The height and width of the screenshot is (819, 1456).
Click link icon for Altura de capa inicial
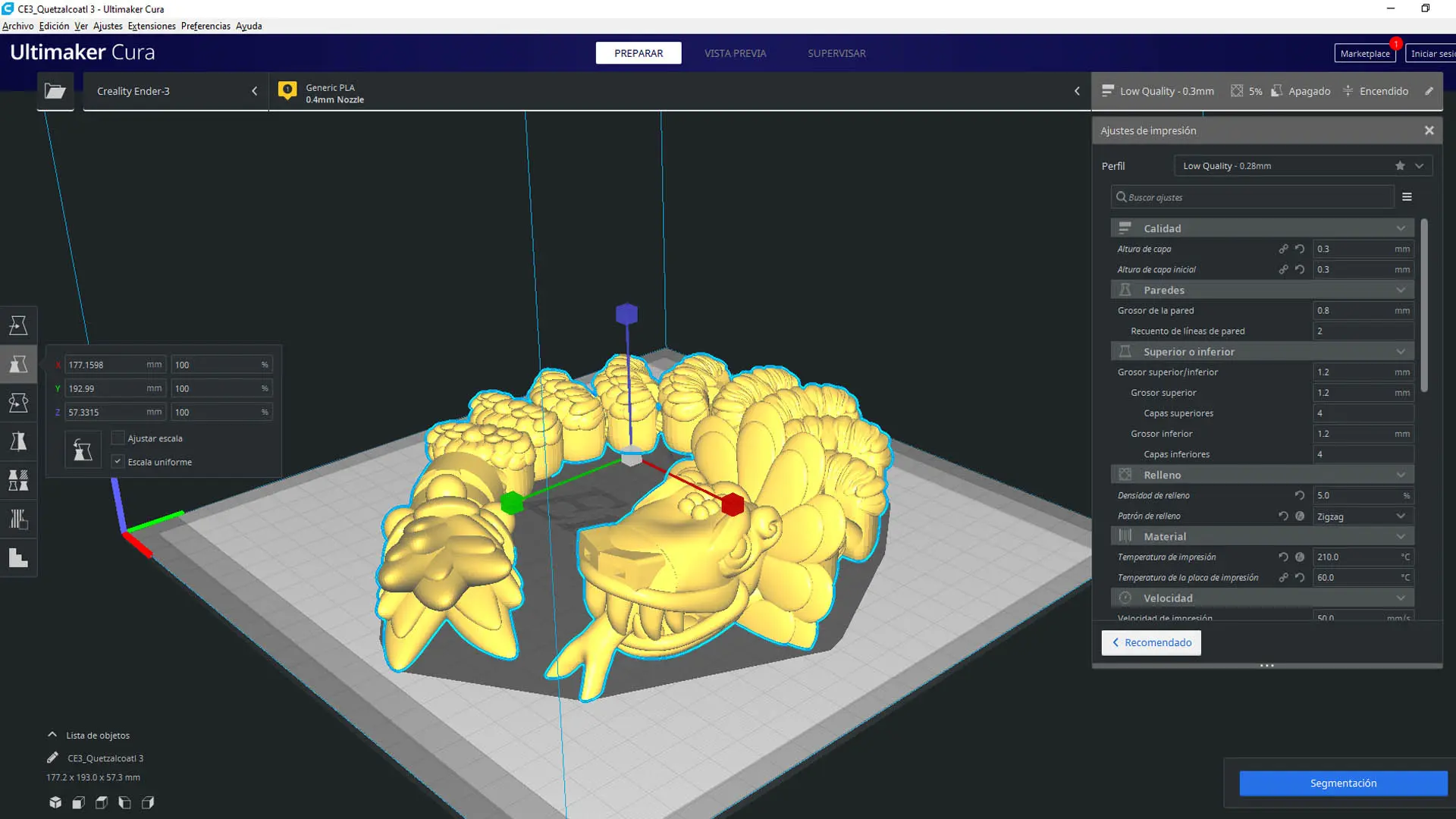click(x=1283, y=269)
